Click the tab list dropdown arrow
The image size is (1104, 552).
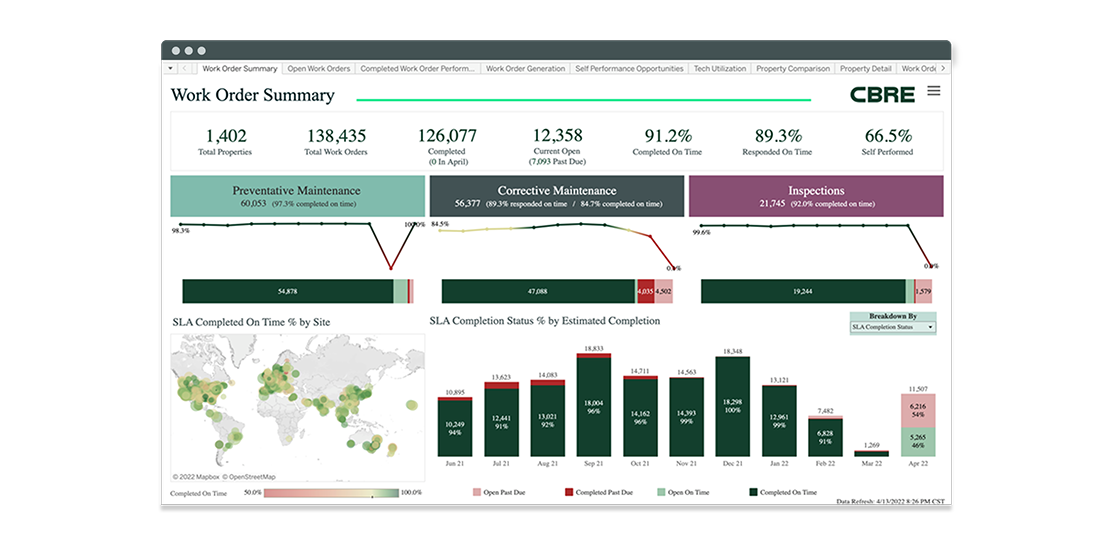(170, 69)
